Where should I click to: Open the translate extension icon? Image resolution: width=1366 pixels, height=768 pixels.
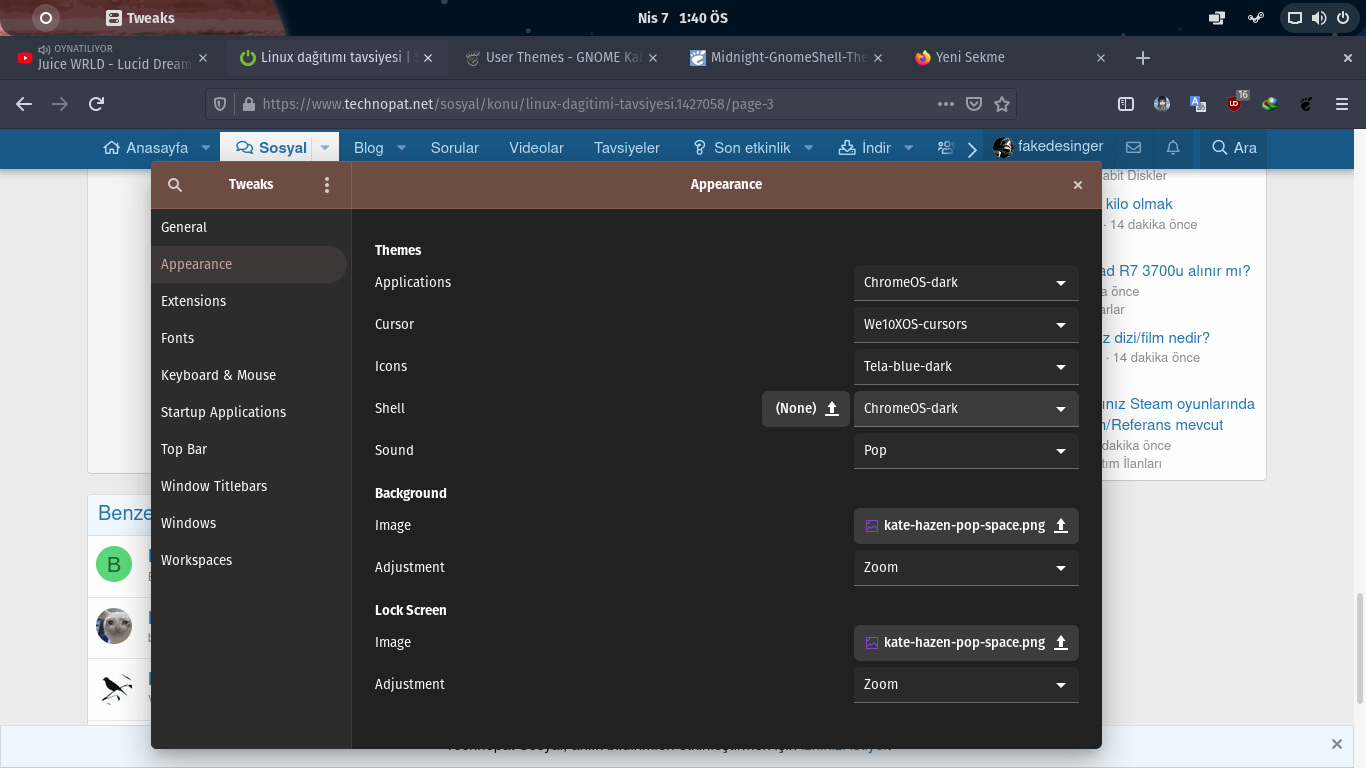point(1198,104)
